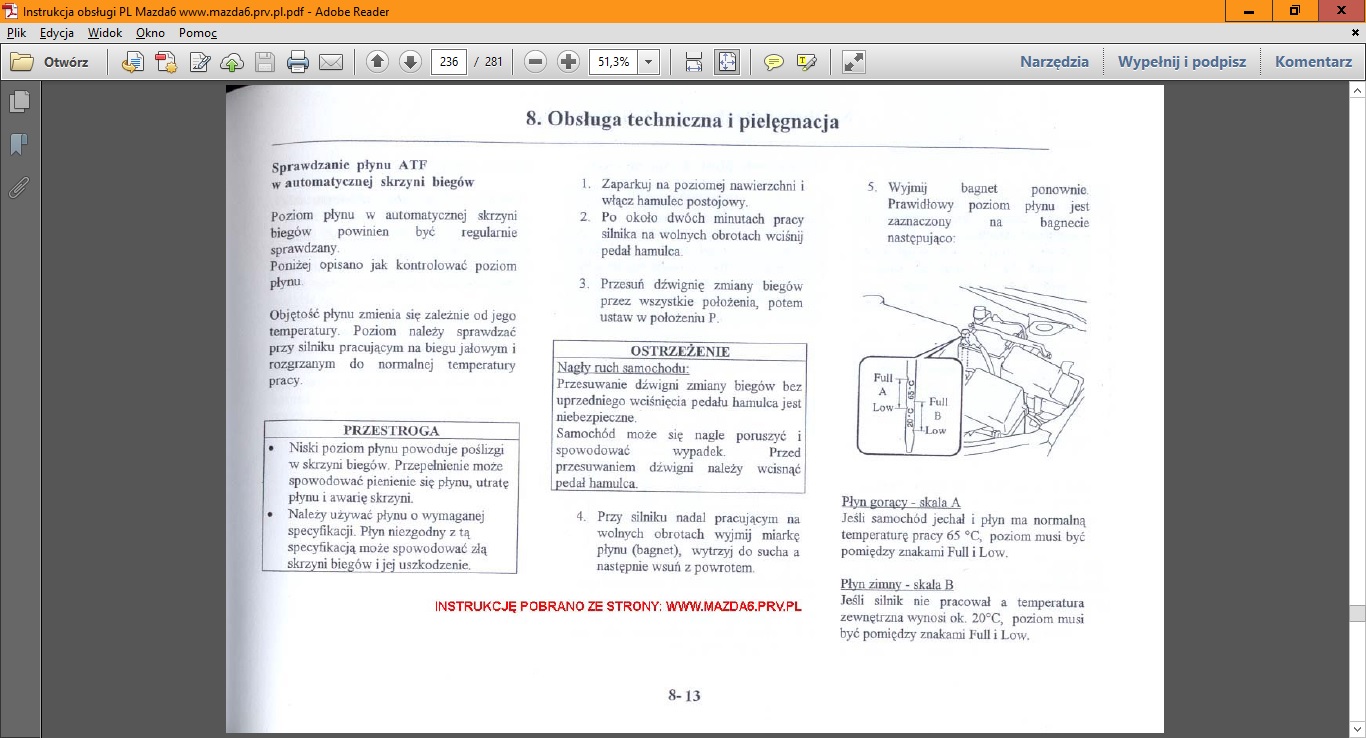Click the OSTRZEŻENIE box heading
This screenshot has width=1366, height=738.
680,352
